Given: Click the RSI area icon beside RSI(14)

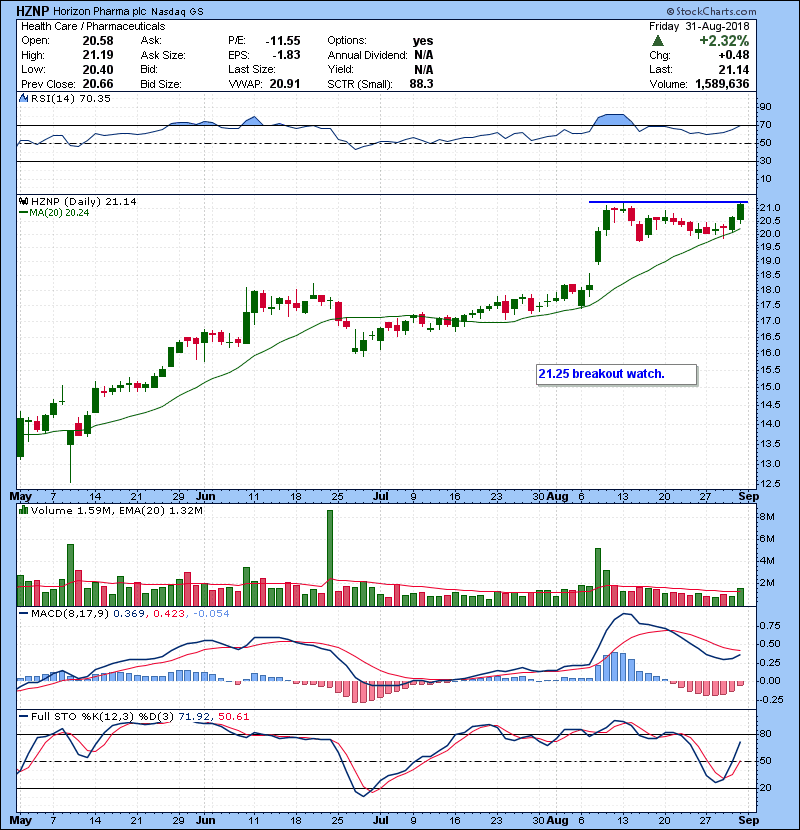Looking at the screenshot, I should [24, 98].
